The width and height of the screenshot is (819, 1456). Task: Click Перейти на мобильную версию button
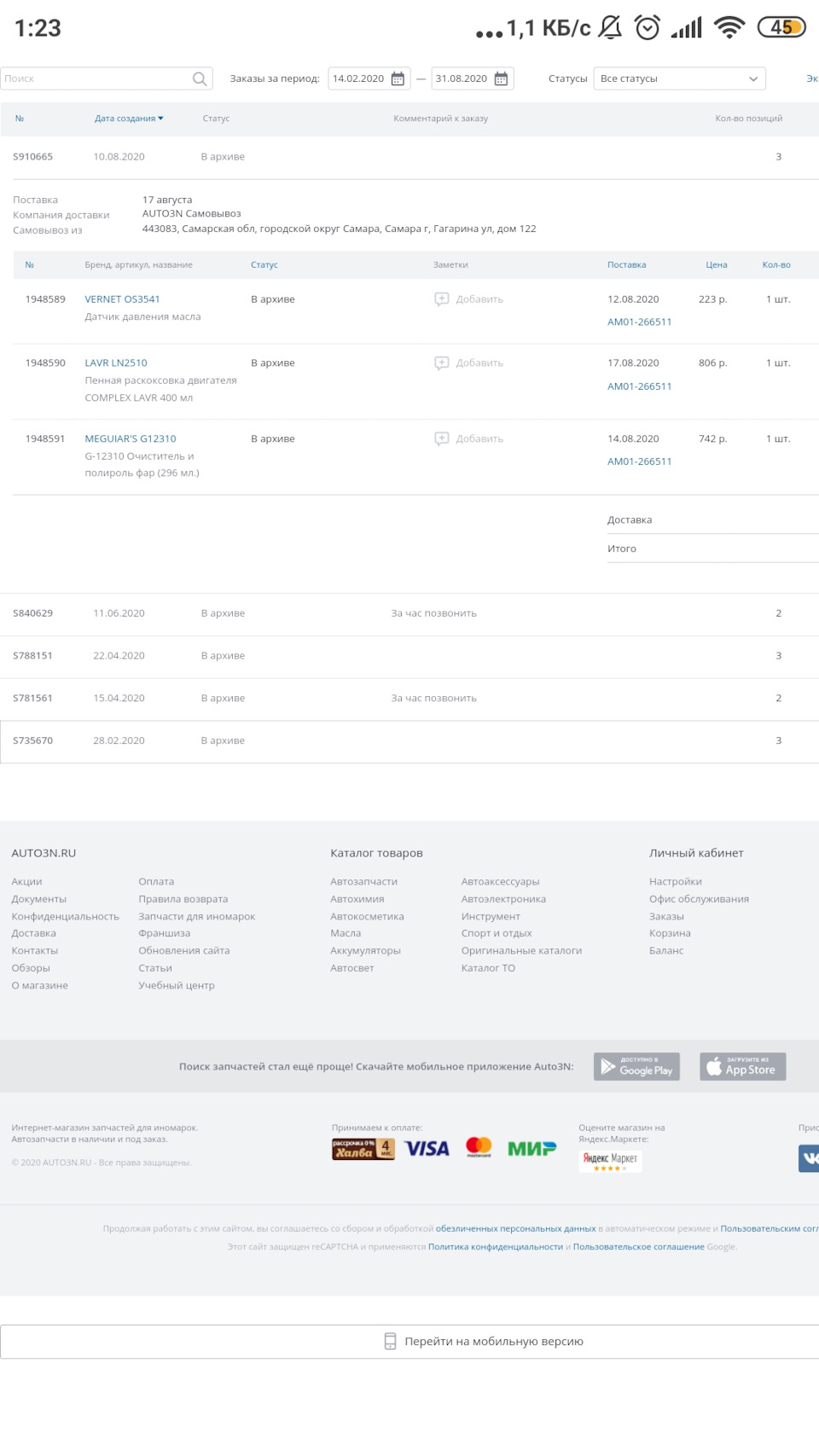(x=409, y=1341)
